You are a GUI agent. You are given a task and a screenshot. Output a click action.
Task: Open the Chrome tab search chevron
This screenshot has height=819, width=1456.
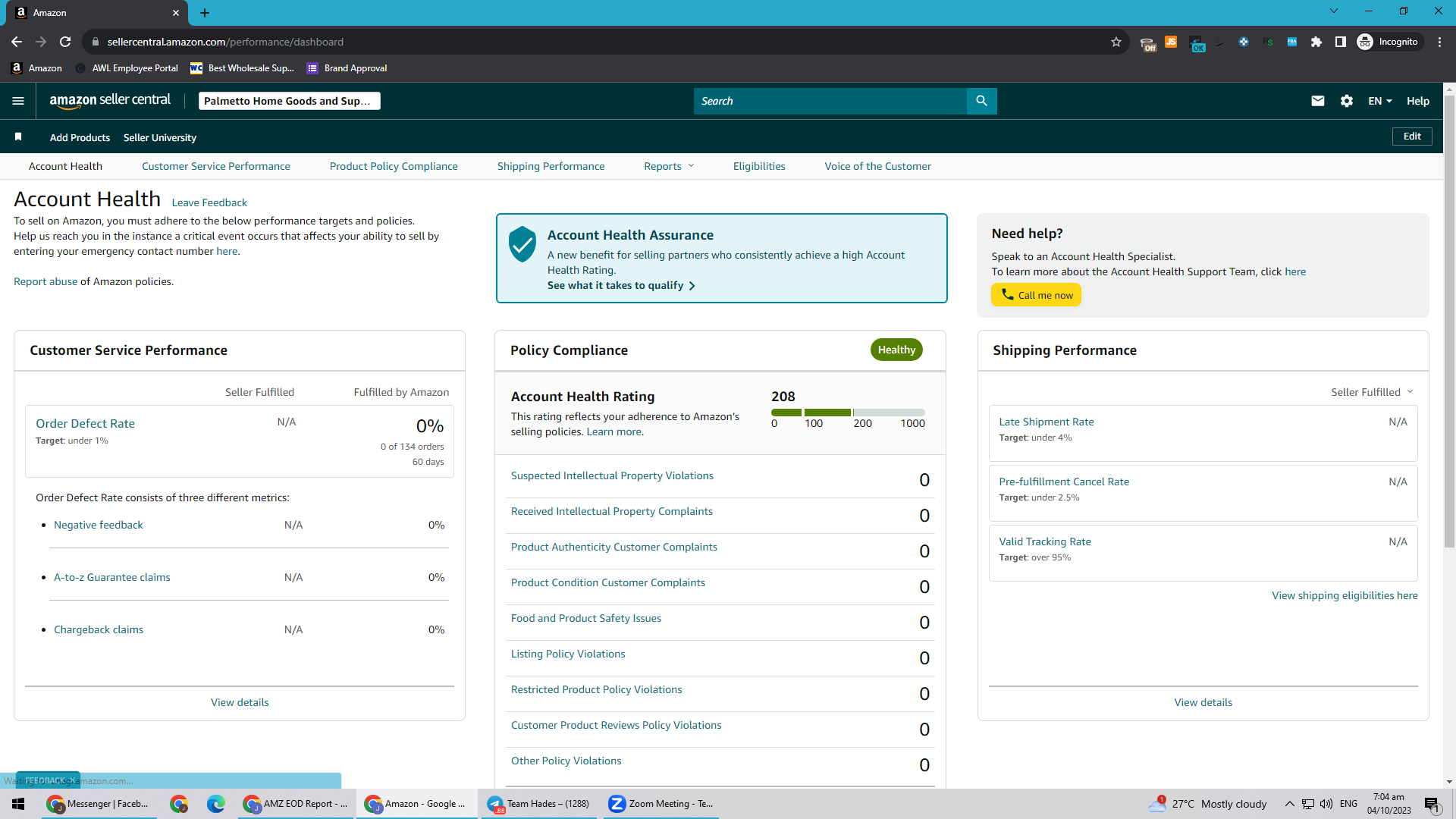[1334, 11]
